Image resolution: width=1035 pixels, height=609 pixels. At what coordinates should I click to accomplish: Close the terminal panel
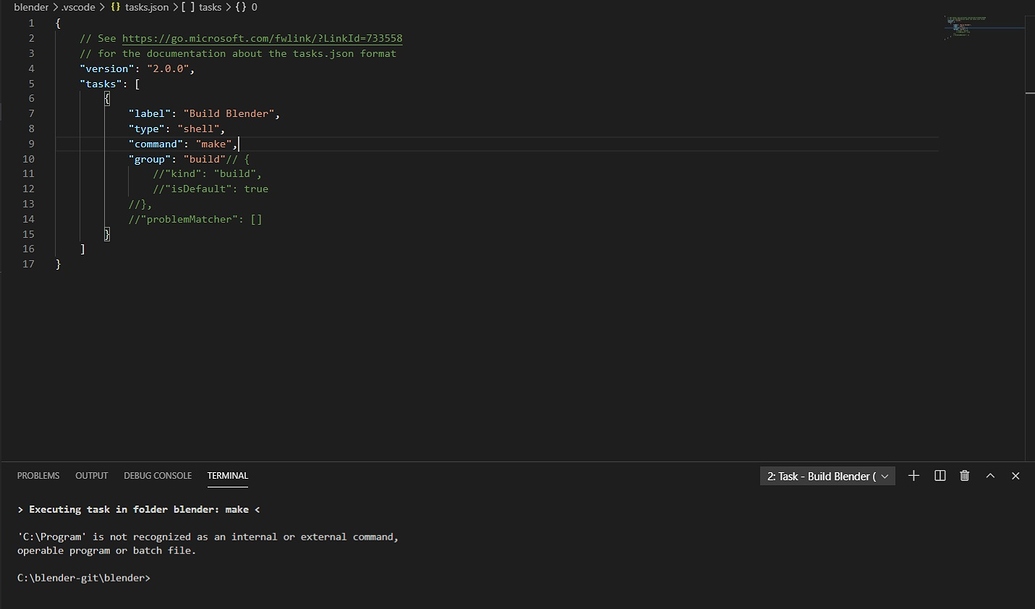pyautogui.click(x=1015, y=476)
